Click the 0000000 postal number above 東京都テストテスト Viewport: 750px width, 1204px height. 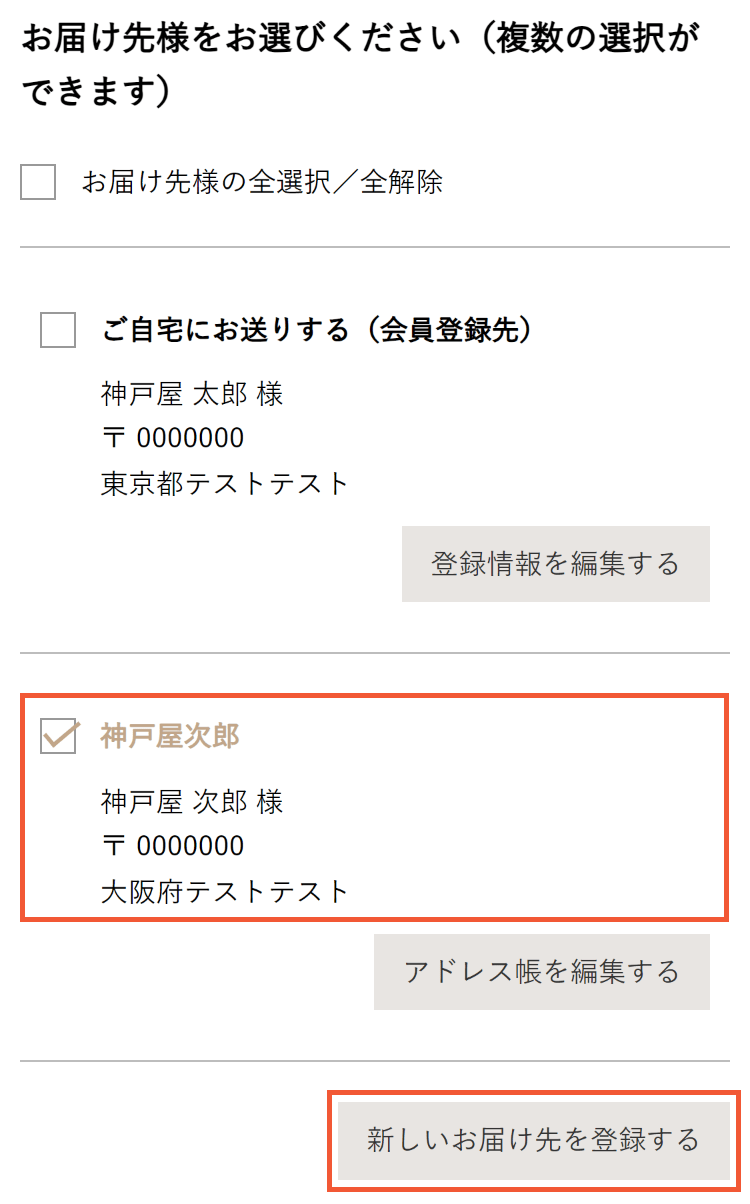190,439
